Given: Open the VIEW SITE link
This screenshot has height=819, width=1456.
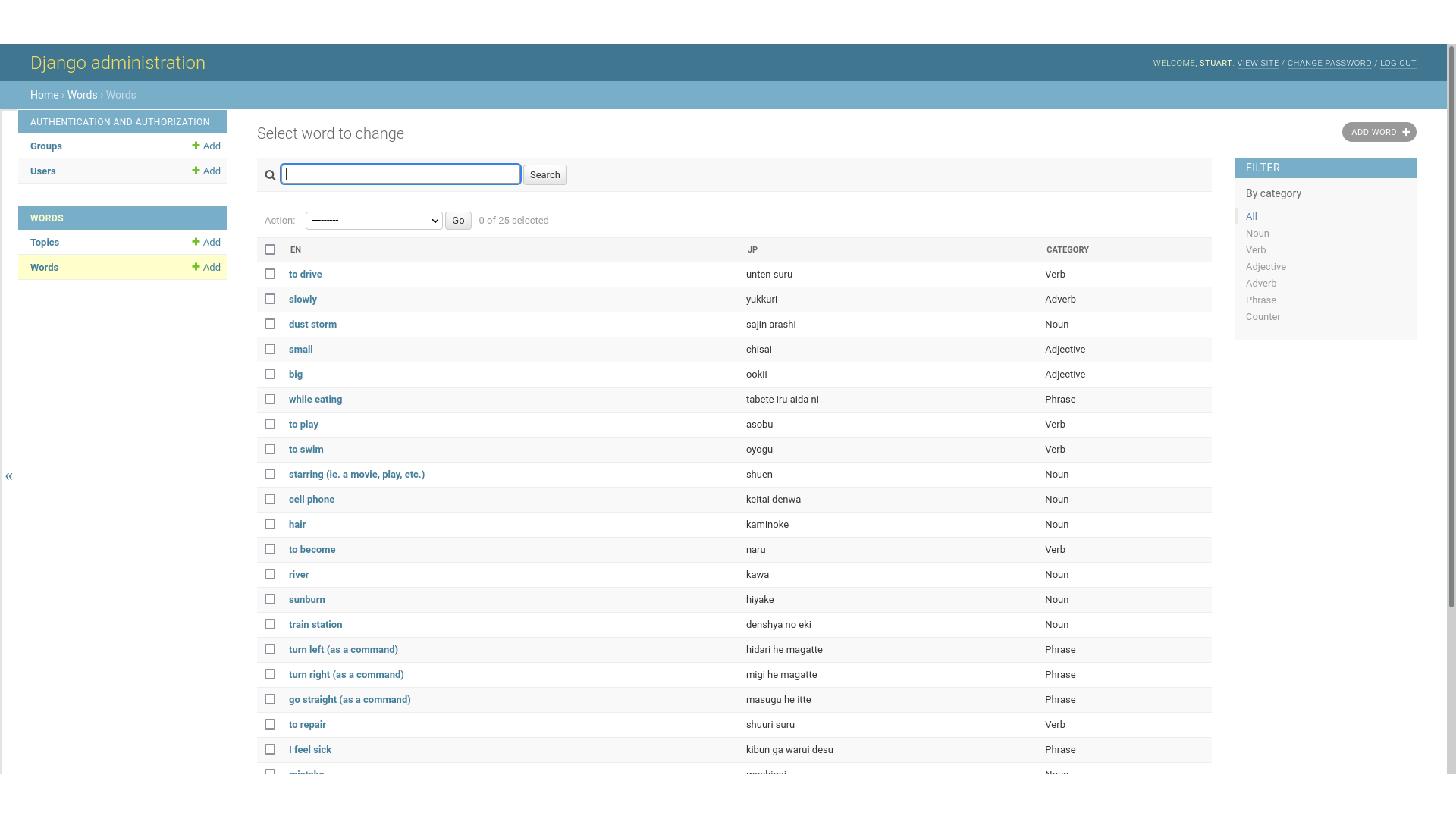Looking at the screenshot, I should point(1257,63).
